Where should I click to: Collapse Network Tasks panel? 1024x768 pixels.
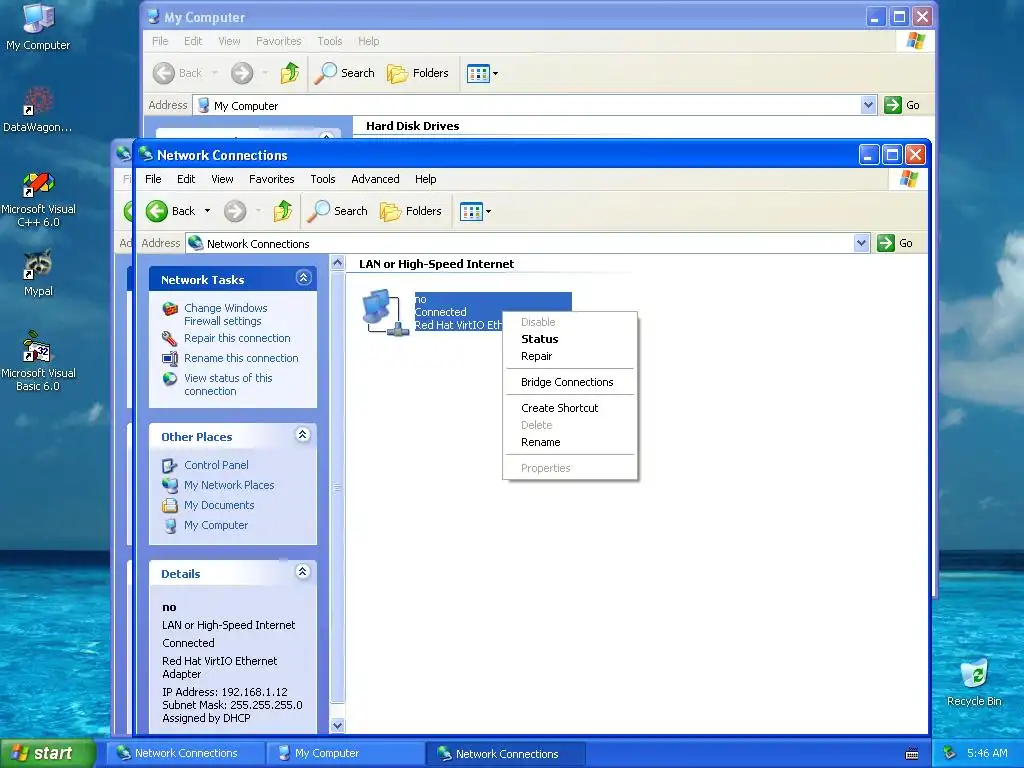303,278
